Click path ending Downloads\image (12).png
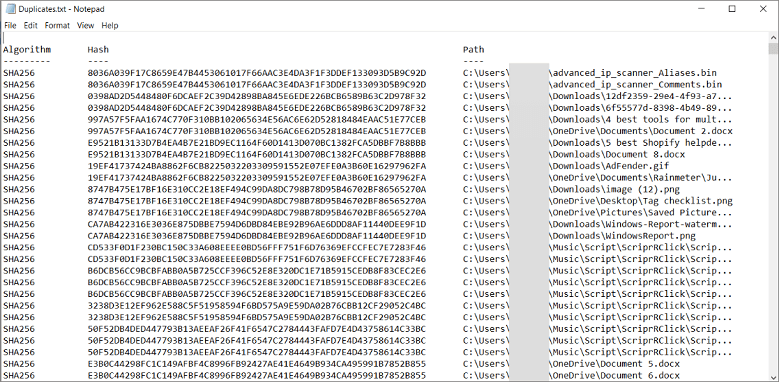Image resolution: width=779 pixels, height=382 pixels. 571,190
